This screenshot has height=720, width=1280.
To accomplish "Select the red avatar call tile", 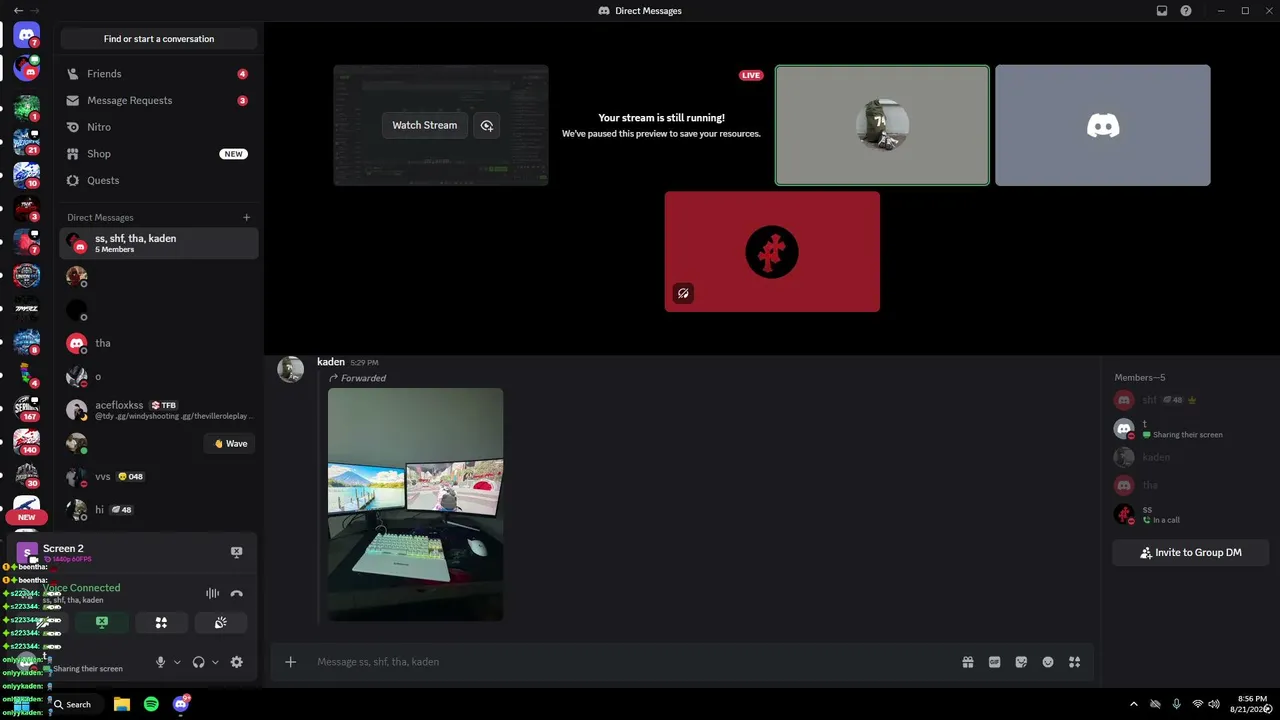I will click(x=772, y=252).
